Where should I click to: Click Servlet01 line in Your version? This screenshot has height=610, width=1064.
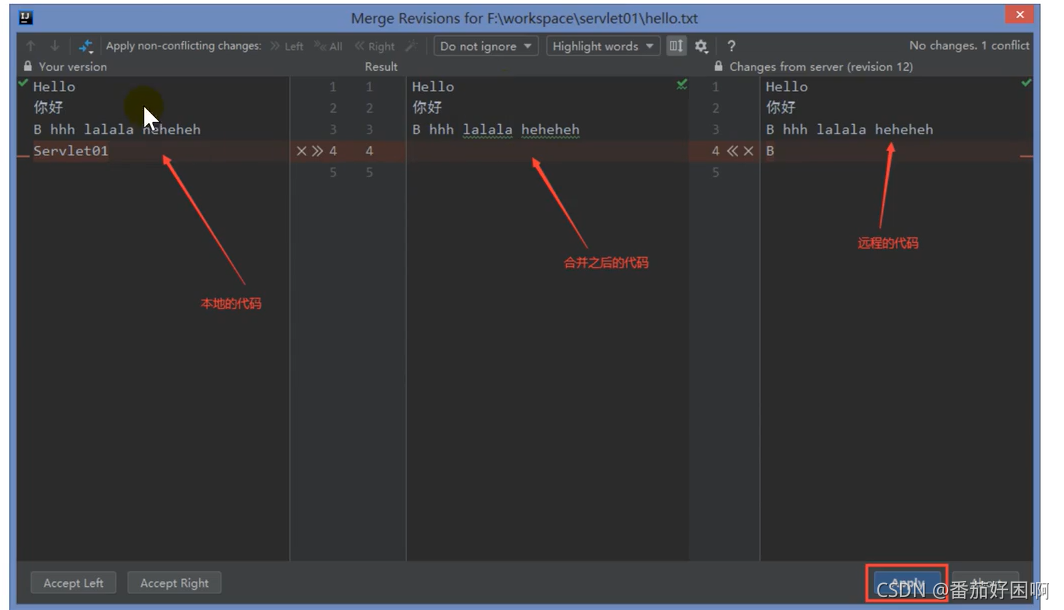coord(71,151)
